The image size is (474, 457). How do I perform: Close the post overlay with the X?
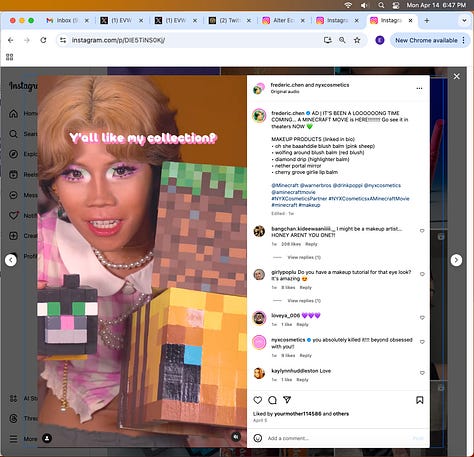click(457, 76)
